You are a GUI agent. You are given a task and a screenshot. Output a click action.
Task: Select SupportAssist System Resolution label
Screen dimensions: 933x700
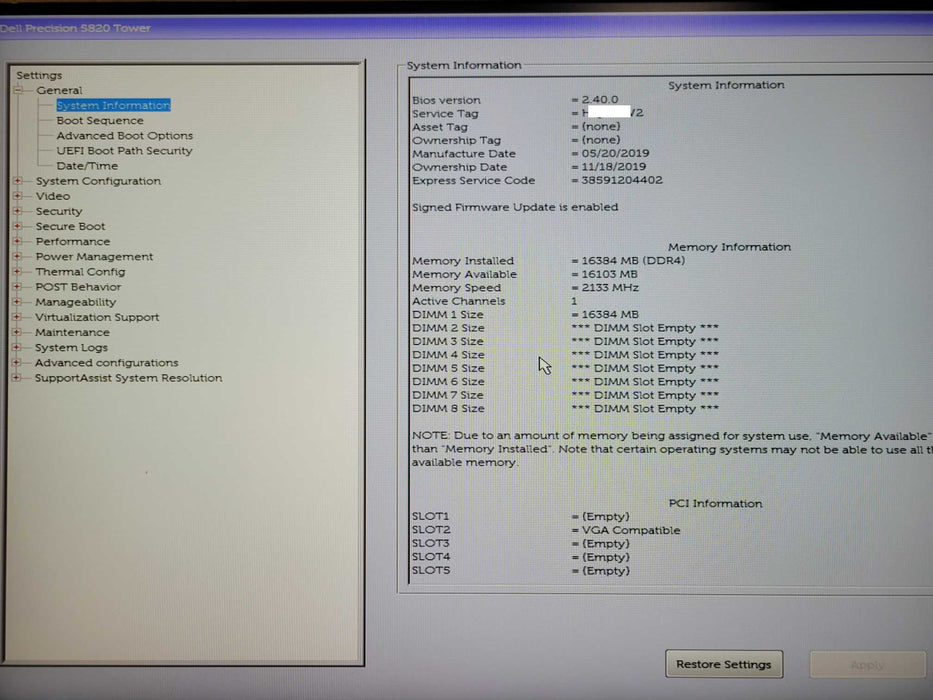tap(129, 378)
